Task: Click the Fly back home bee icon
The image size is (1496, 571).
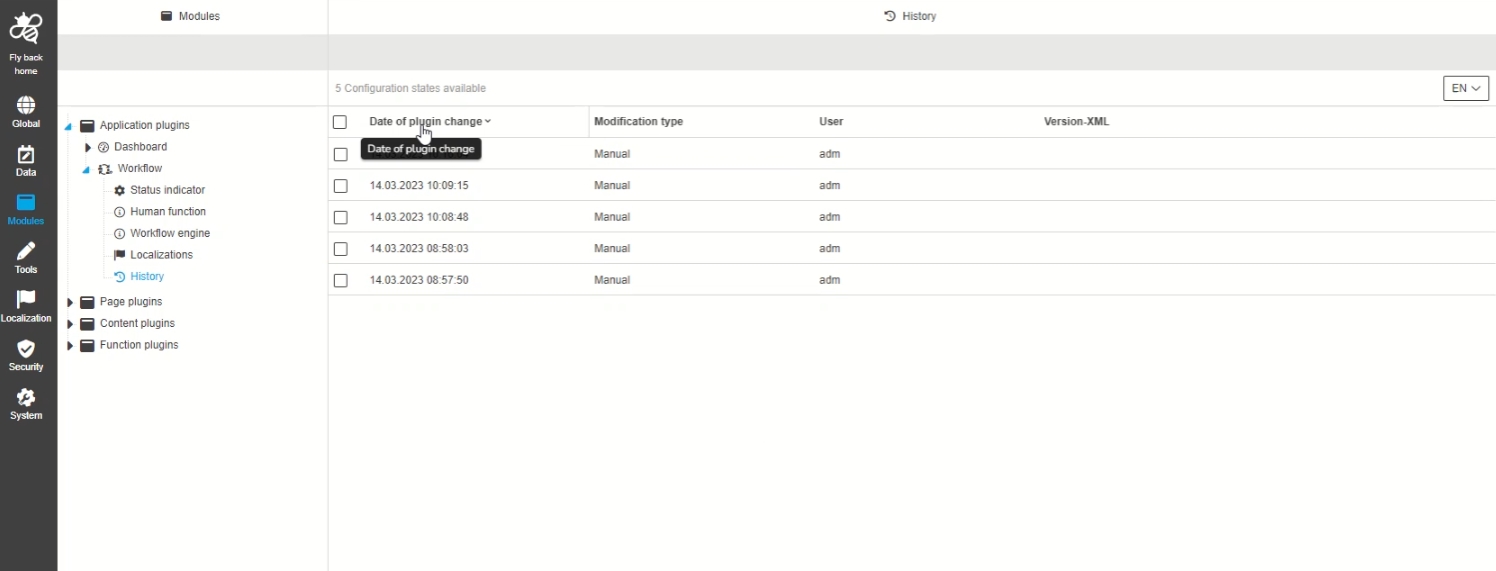Action: click(x=26, y=30)
